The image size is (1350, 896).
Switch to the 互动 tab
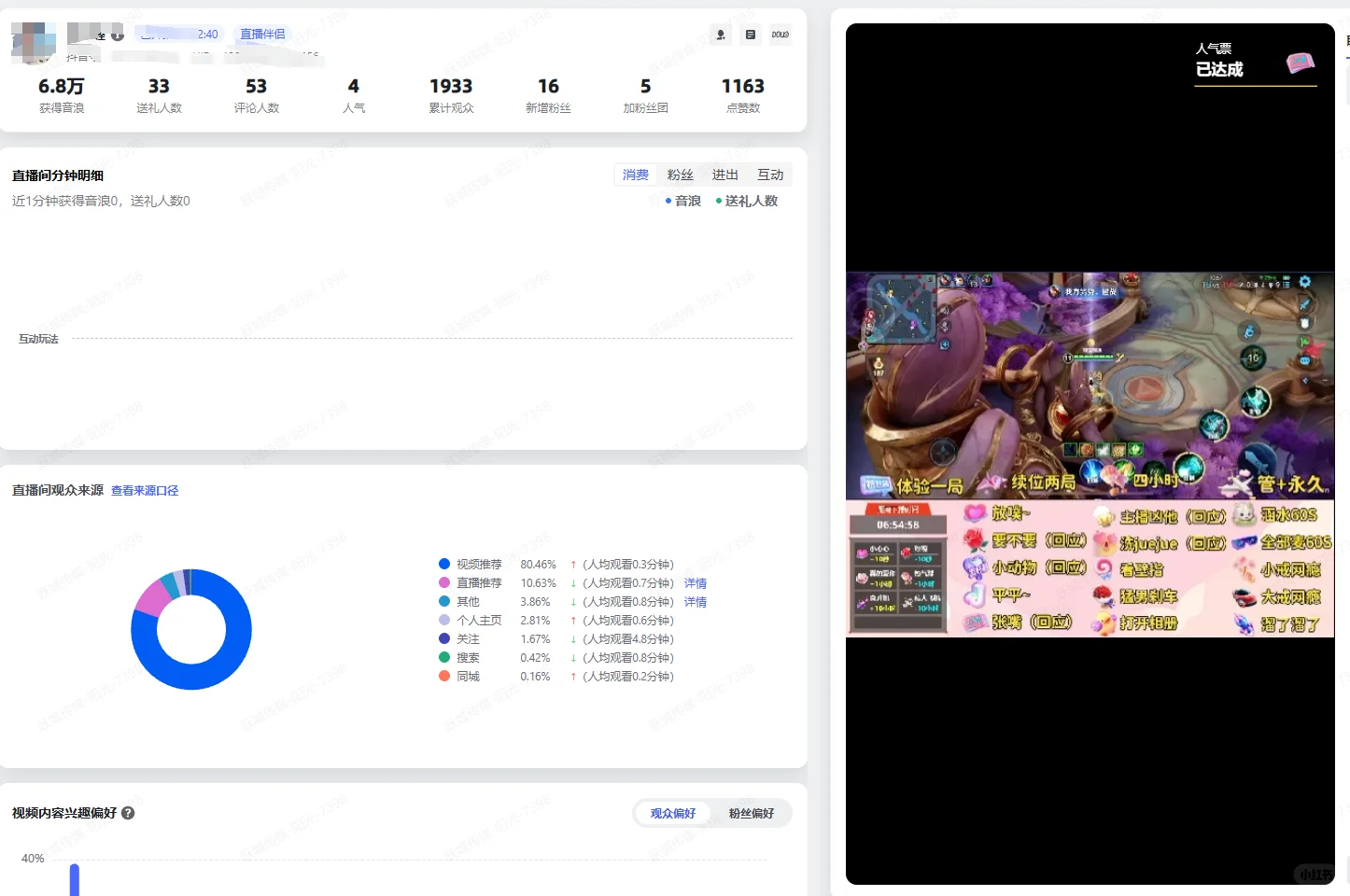(x=770, y=175)
